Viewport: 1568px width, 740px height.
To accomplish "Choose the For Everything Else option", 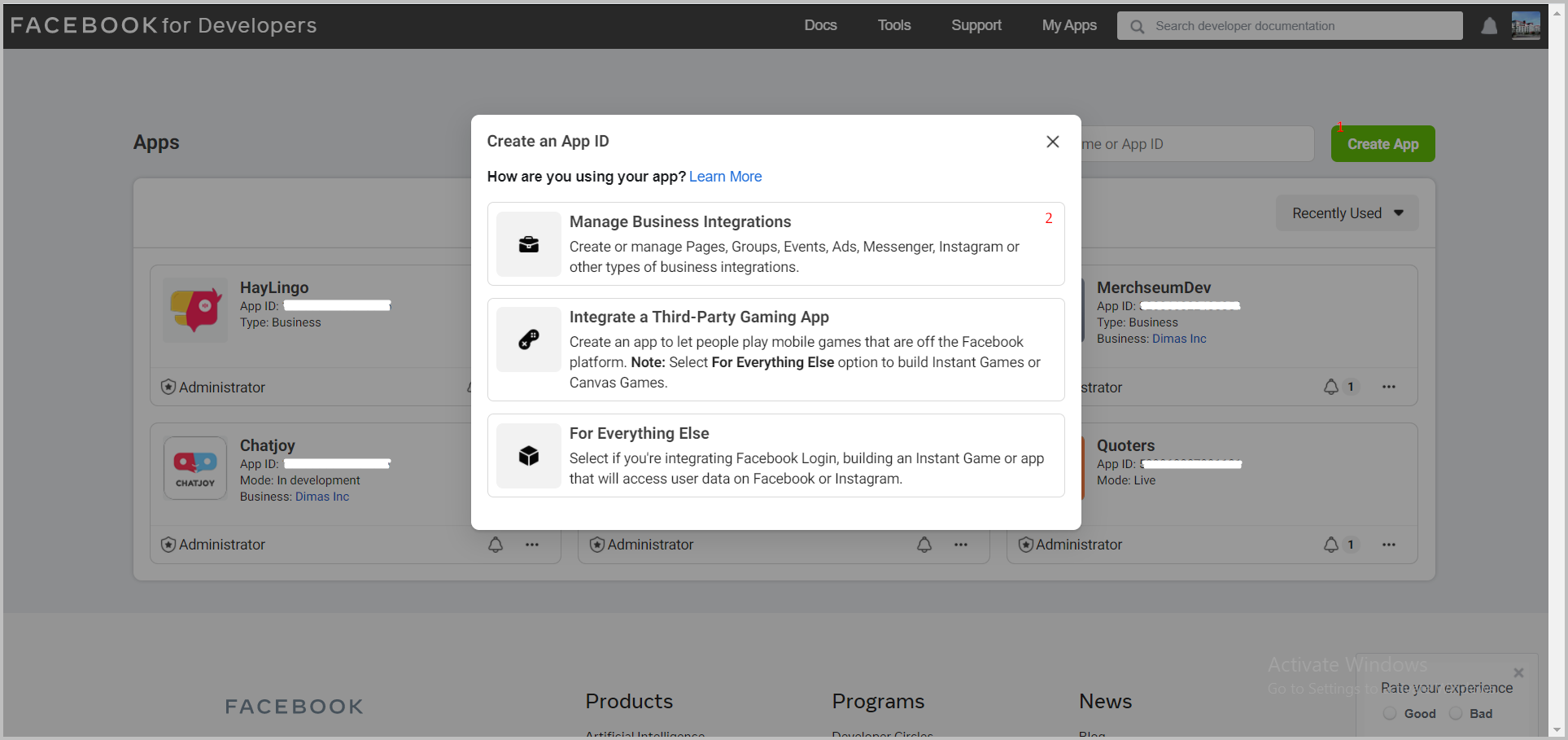I will pos(775,455).
